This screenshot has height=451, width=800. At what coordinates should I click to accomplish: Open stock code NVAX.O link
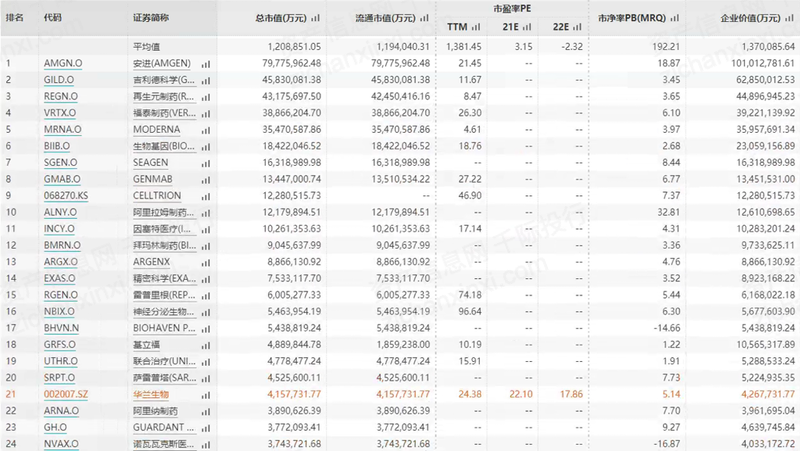tap(61, 444)
